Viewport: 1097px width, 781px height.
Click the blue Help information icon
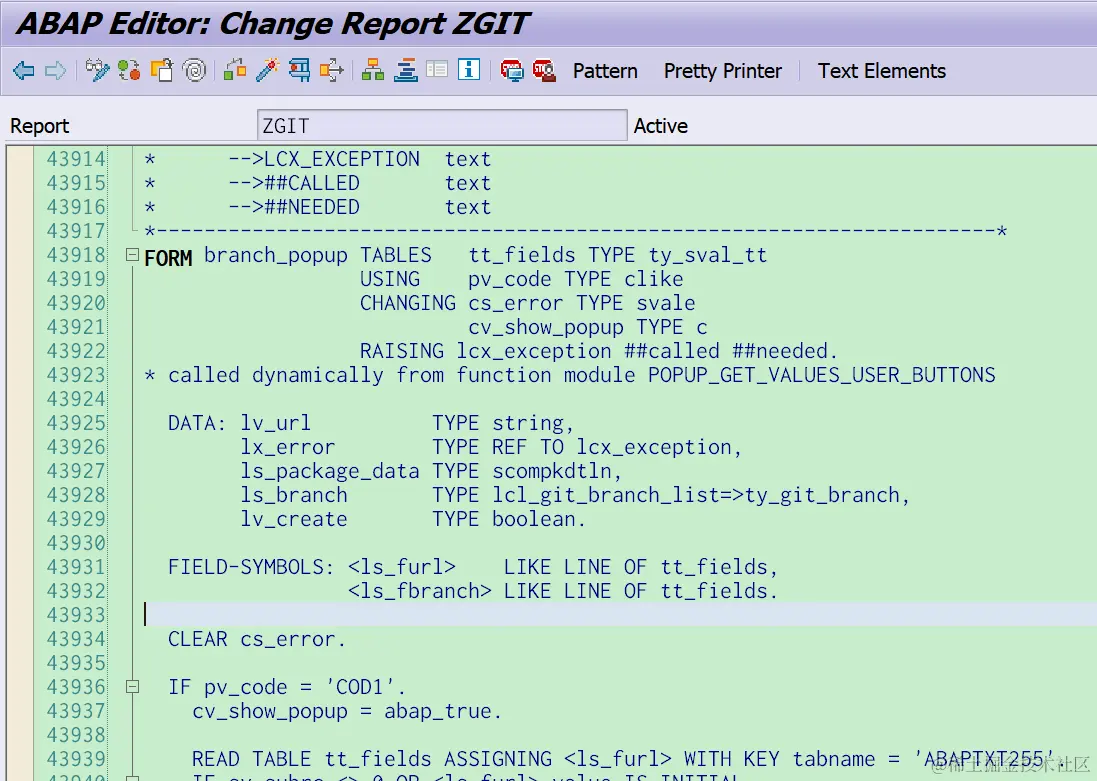(x=469, y=69)
